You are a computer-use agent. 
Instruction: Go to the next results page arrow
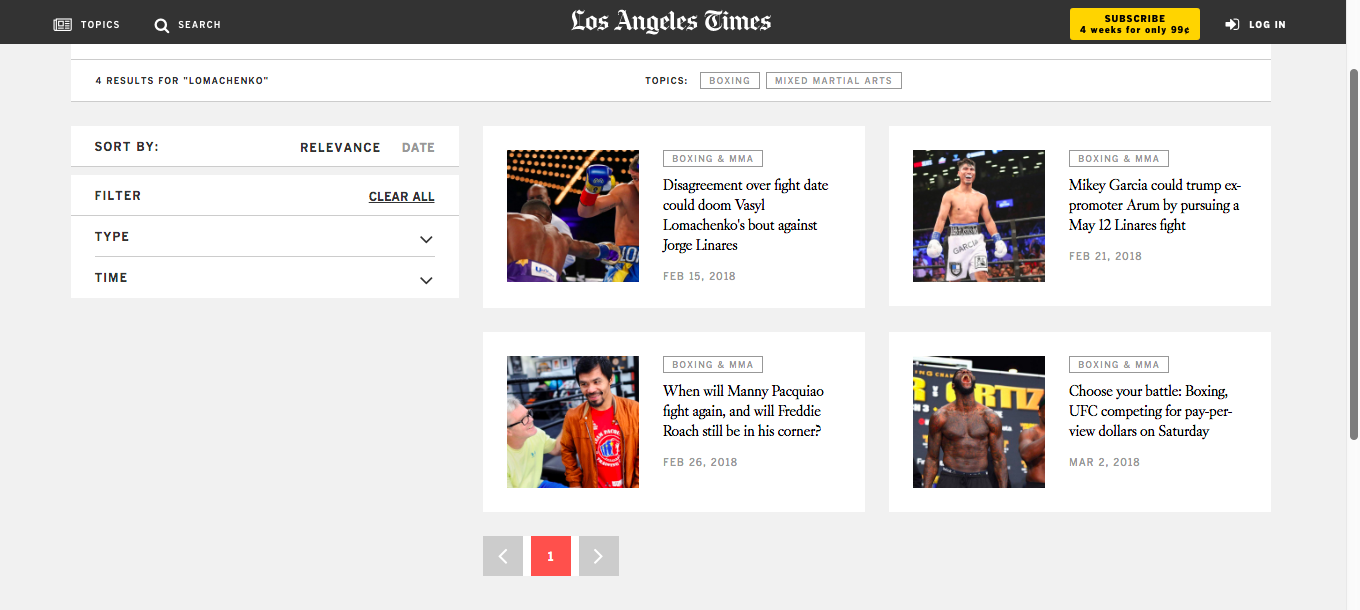(x=598, y=556)
